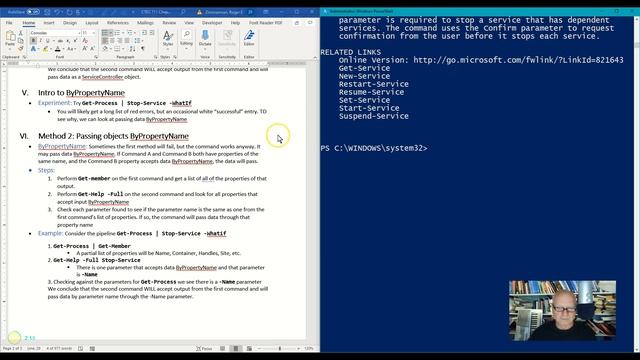Viewport: 640px width, 360px height.
Task: Click word count in status bar
Action: [x=59, y=349]
